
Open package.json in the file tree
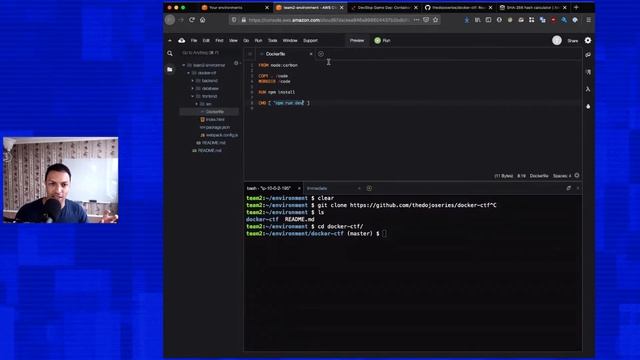218,127
